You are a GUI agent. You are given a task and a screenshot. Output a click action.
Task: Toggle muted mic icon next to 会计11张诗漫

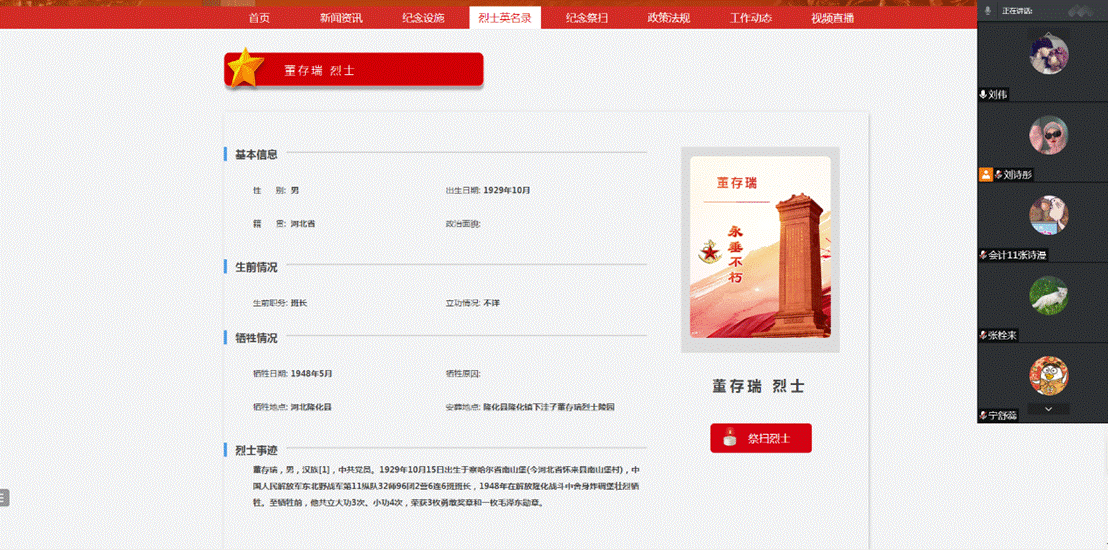tap(984, 255)
